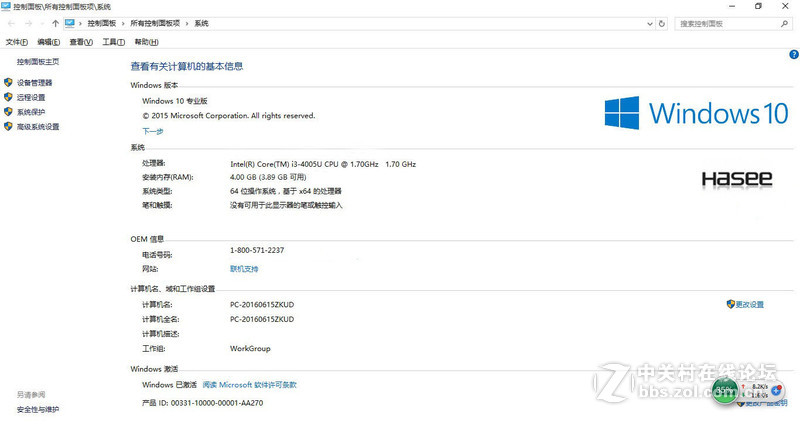Viewport: 800px width, 426px height.
Task: Click 所有控制面板项 breadcrumb
Action: point(155,23)
